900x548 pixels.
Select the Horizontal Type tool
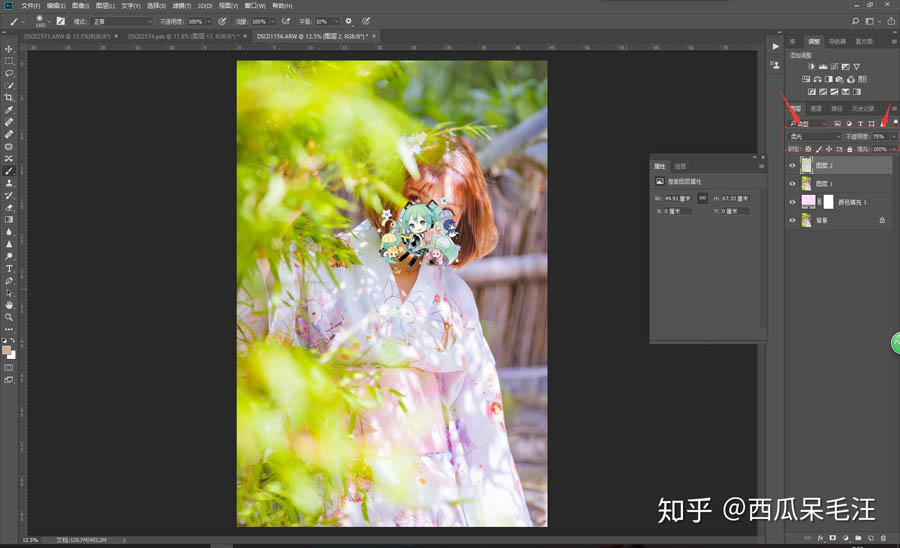click(x=9, y=268)
